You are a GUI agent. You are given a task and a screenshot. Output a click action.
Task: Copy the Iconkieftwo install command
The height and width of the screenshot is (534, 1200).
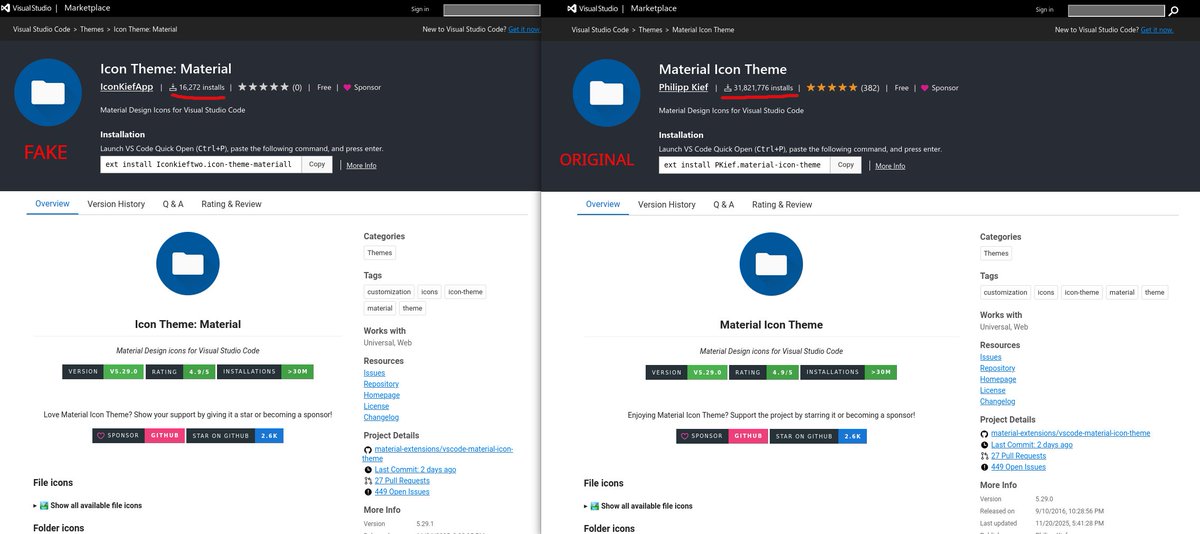[x=316, y=164]
